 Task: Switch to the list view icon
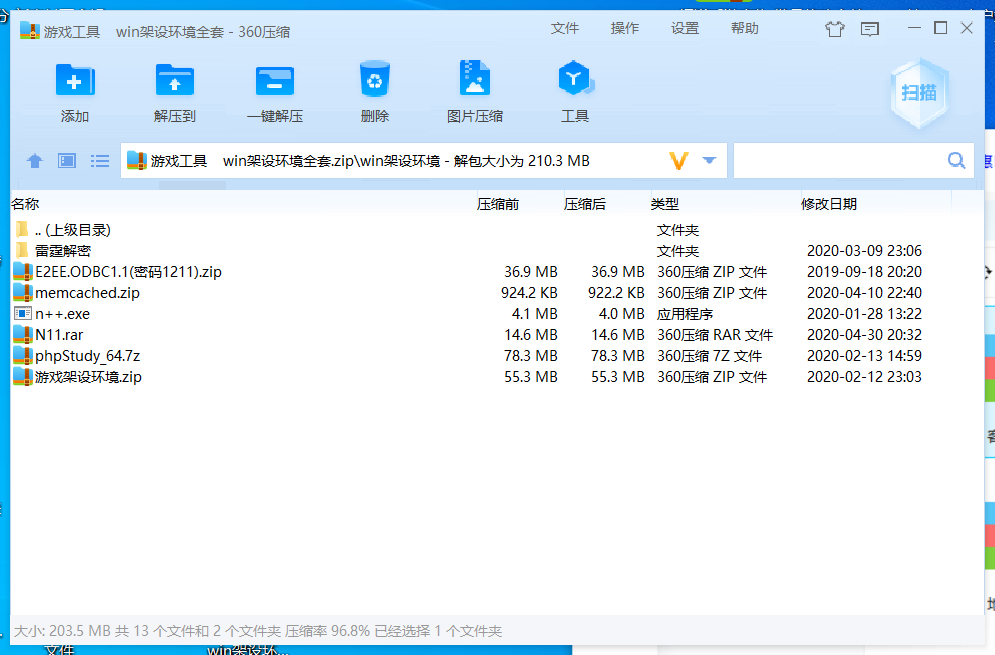coord(100,161)
